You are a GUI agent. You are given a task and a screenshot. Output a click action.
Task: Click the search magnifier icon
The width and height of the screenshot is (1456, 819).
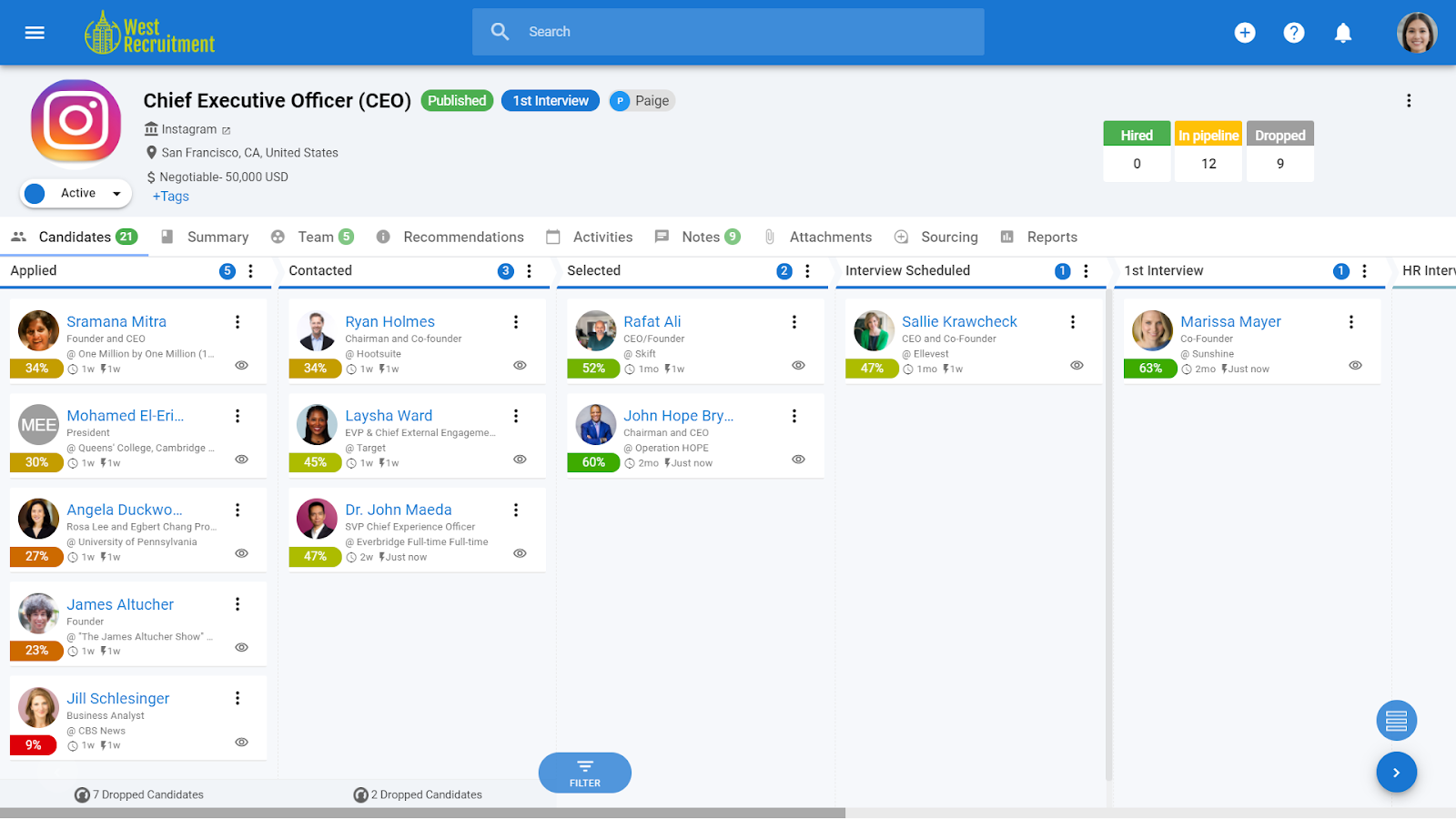point(500,31)
